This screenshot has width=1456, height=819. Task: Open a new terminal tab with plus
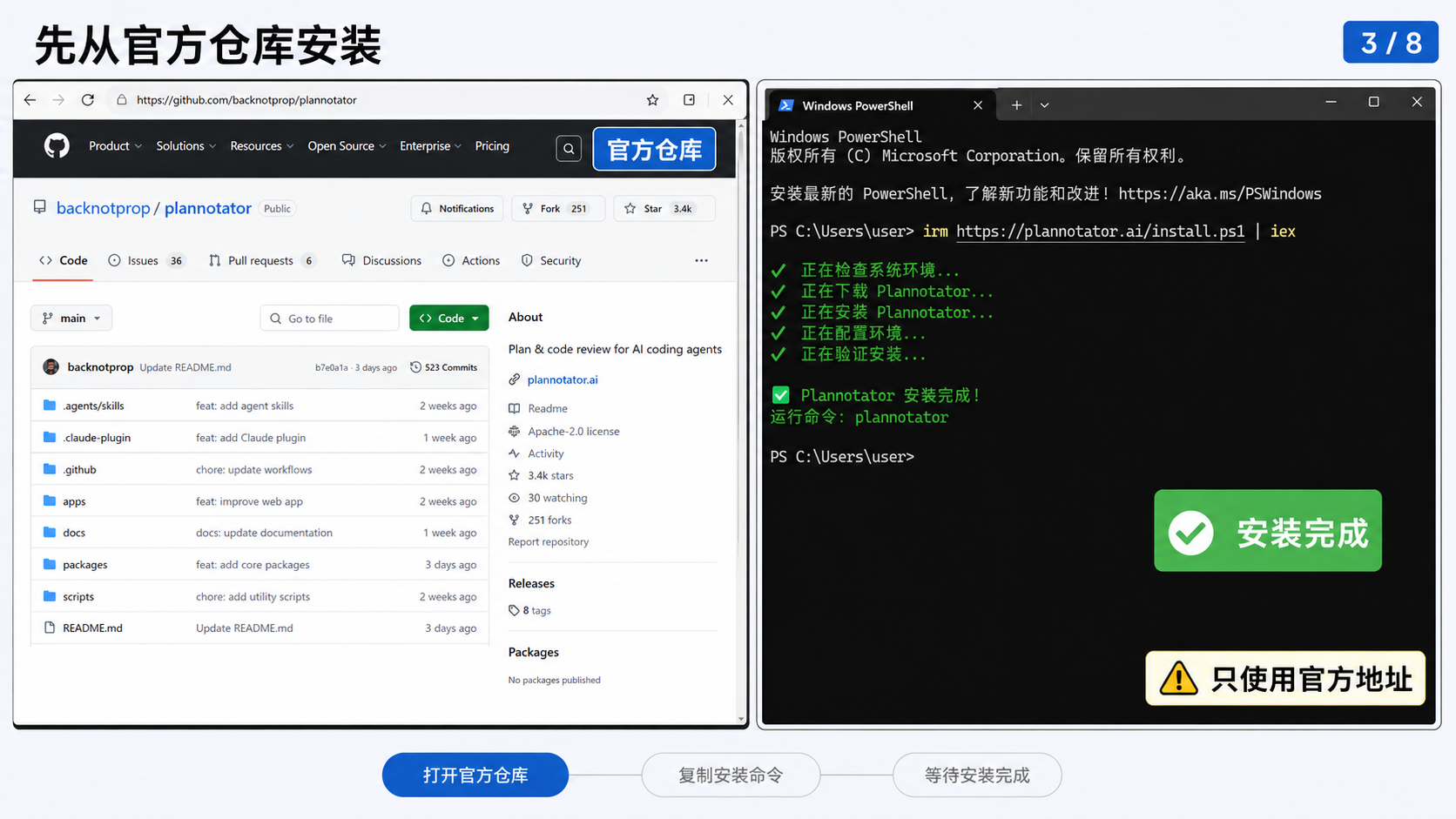tap(1016, 105)
